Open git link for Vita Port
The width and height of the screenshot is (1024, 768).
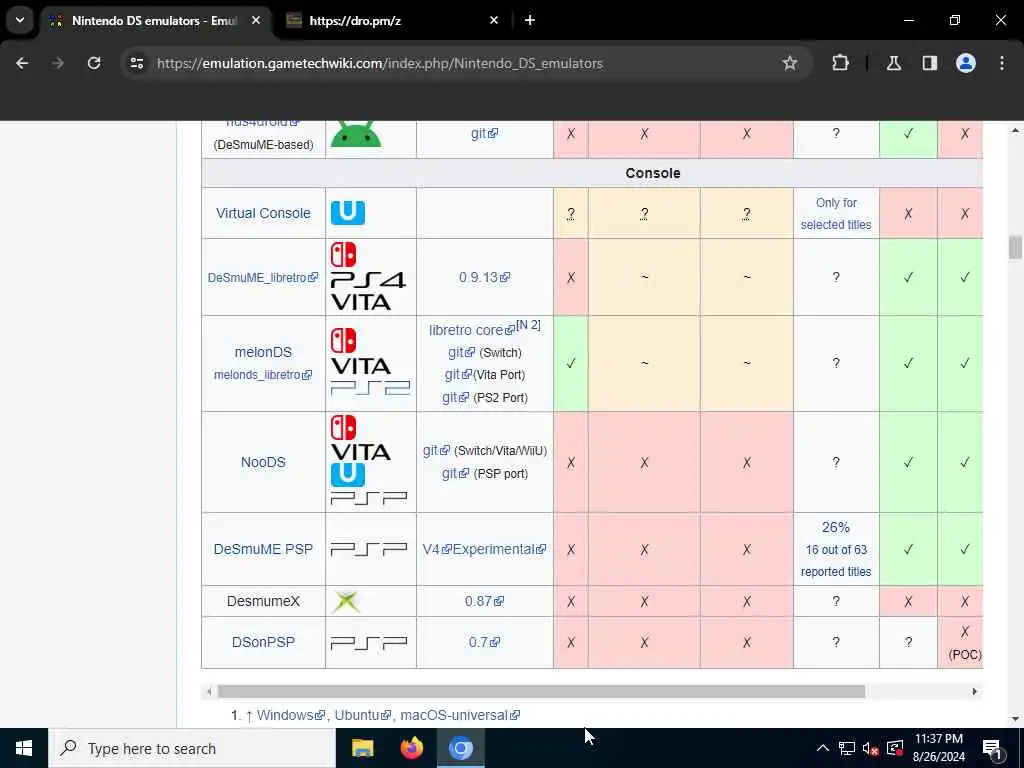[x=458, y=375]
